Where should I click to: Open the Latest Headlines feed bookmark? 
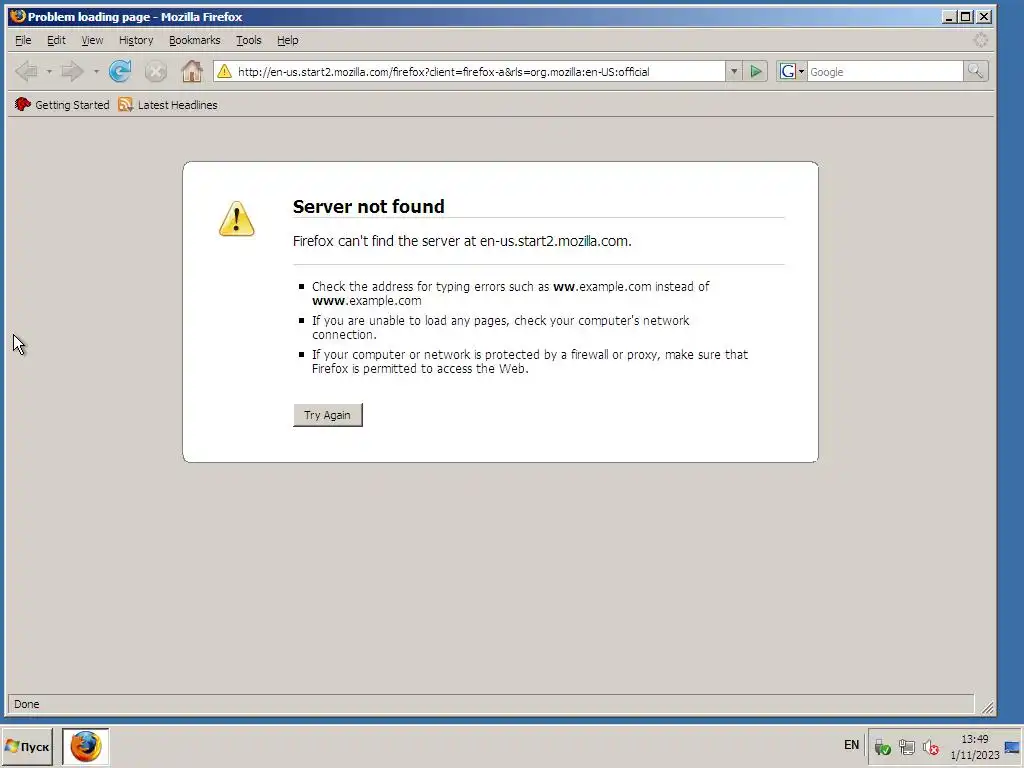(x=168, y=104)
